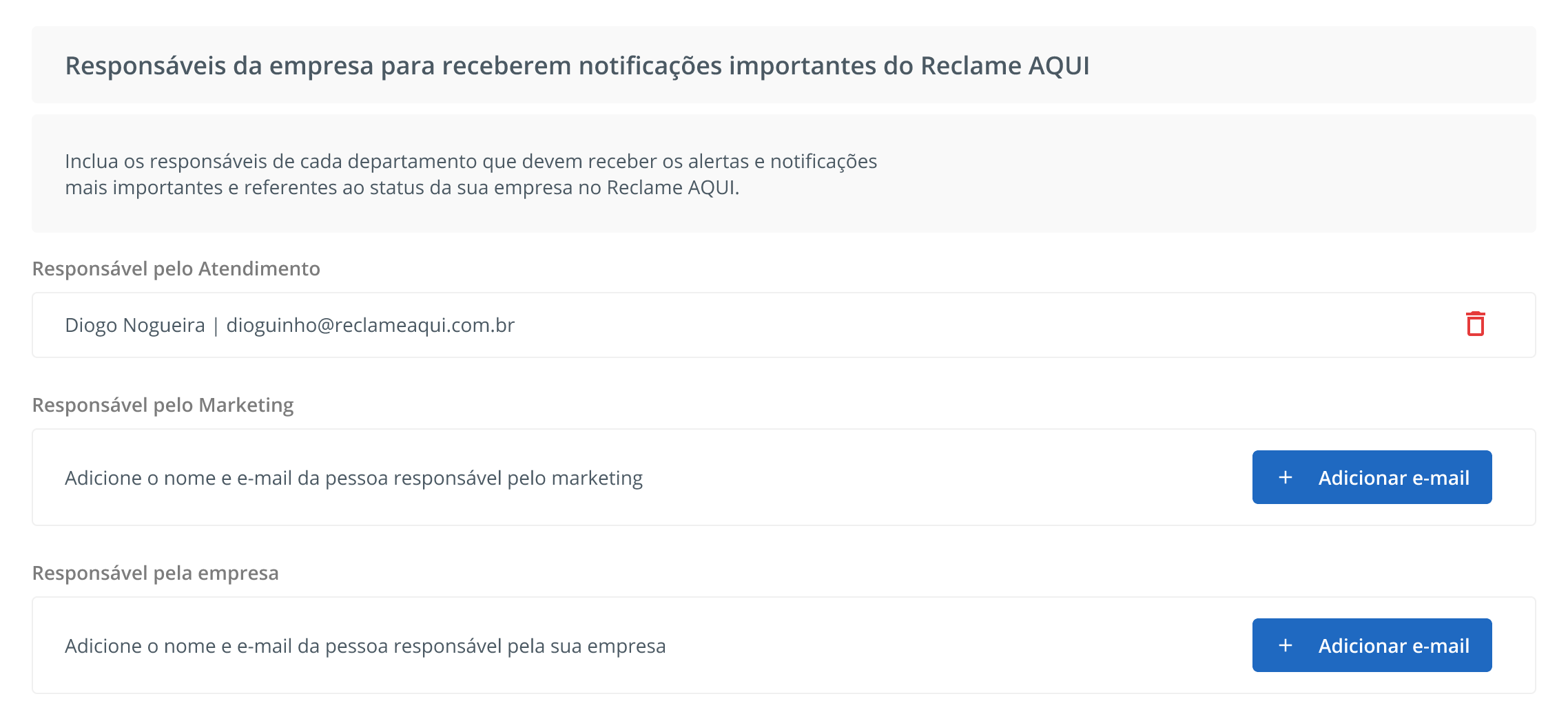Click the plus icon in the Marketing button
The width and height of the screenshot is (1568, 723).
(x=1285, y=477)
